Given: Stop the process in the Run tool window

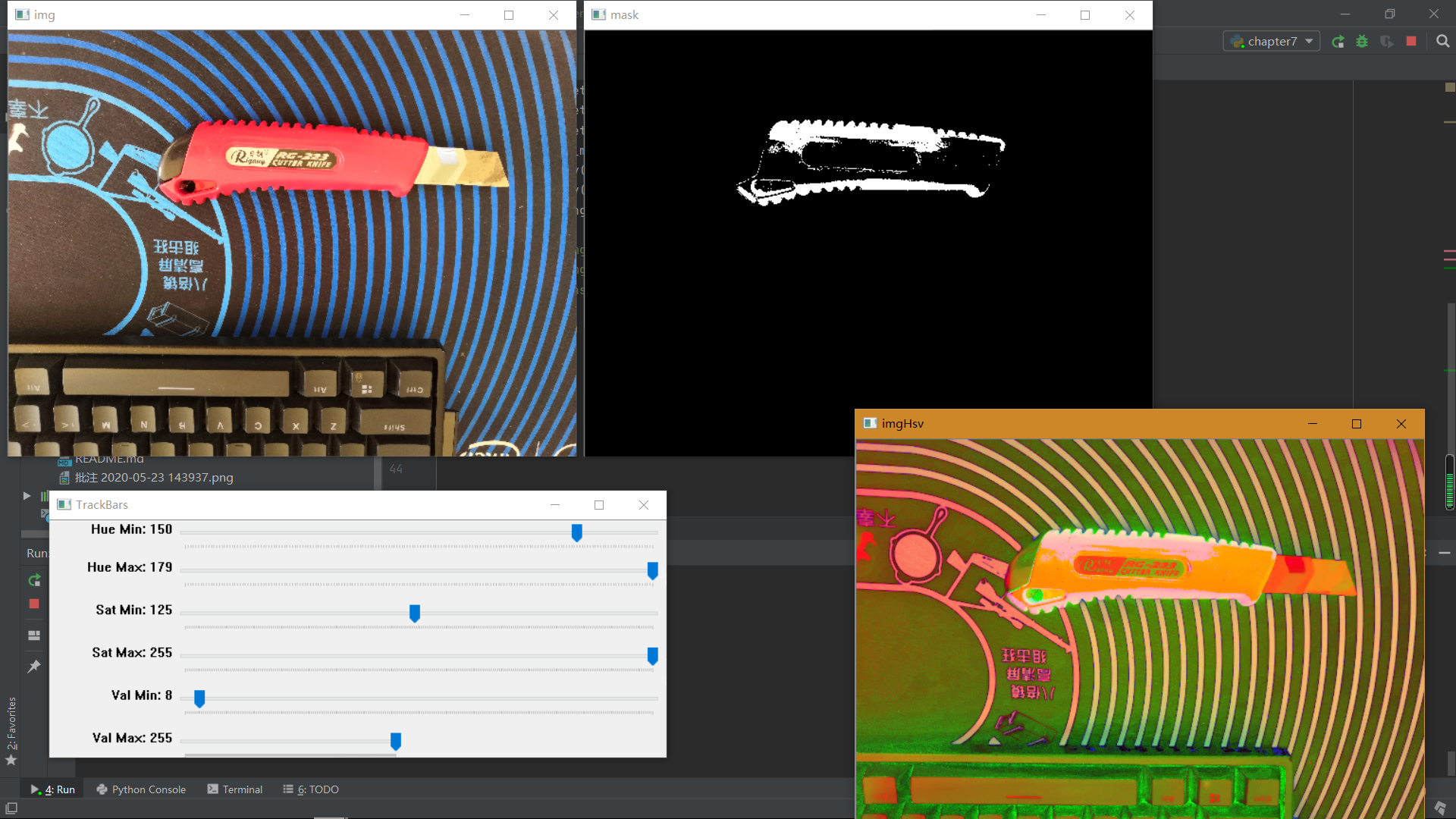Looking at the screenshot, I should click(x=33, y=604).
